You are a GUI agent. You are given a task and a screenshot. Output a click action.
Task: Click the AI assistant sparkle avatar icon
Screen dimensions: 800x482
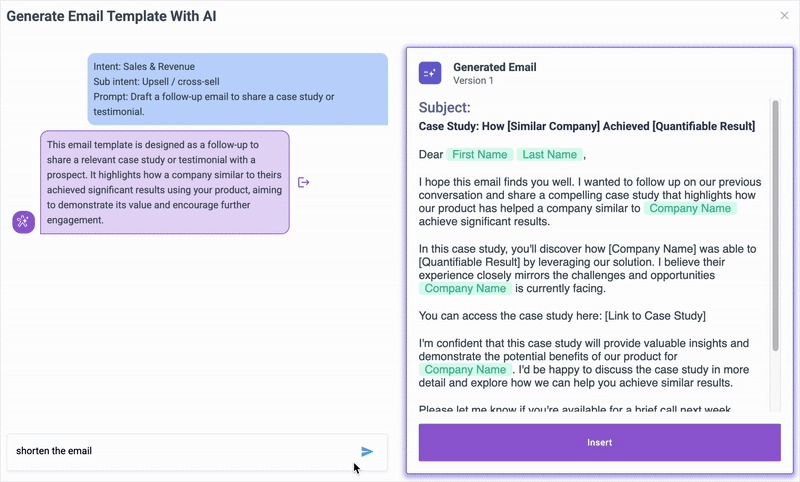[24, 222]
